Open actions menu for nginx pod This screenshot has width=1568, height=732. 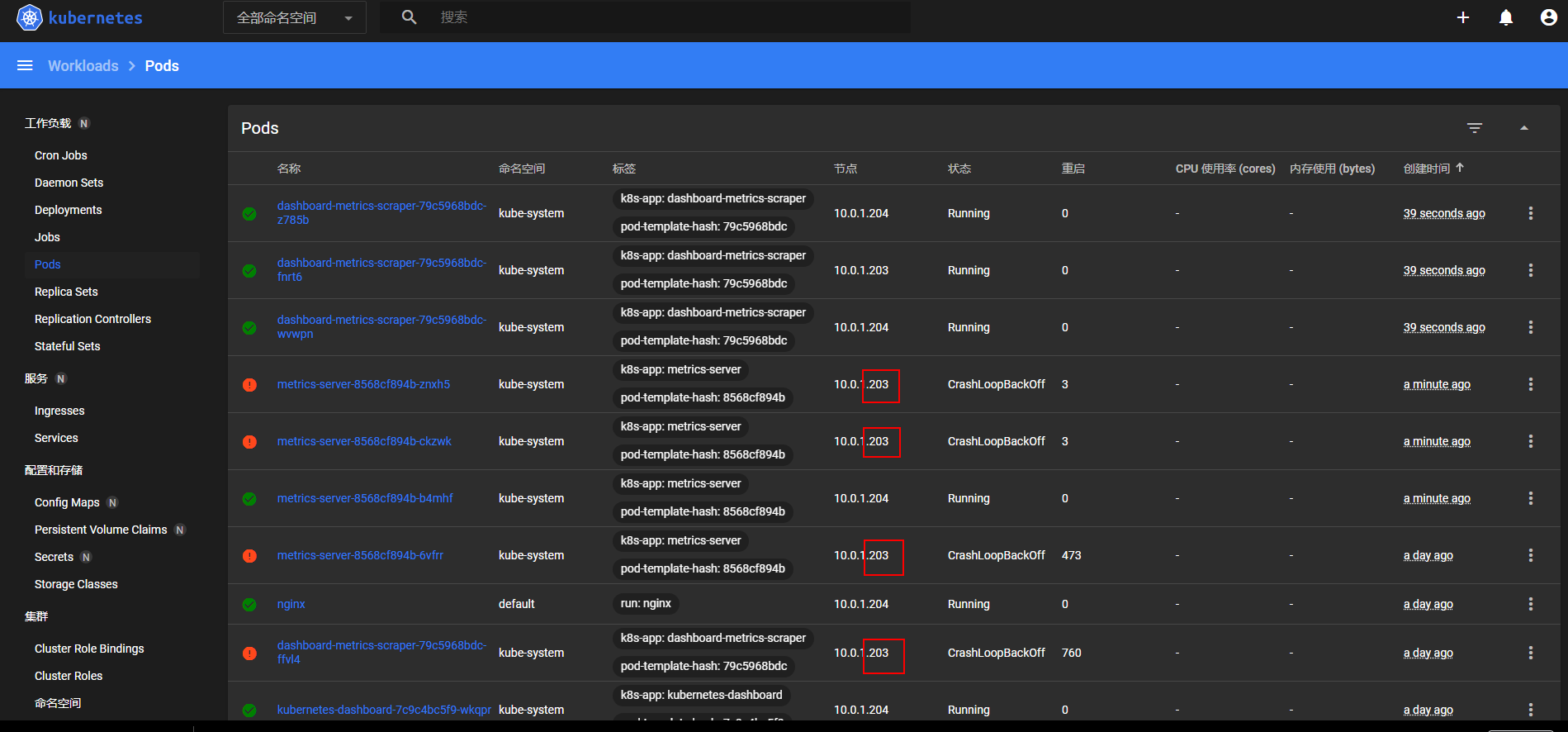tap(1531, 604)
